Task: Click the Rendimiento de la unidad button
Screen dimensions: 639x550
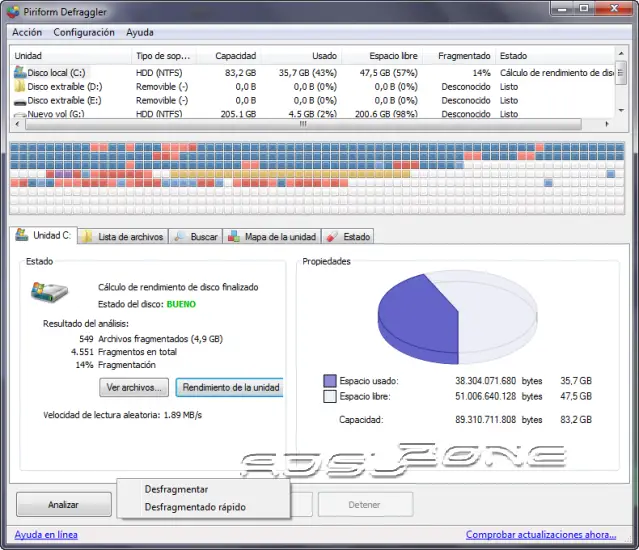Action: click(230, 387)
